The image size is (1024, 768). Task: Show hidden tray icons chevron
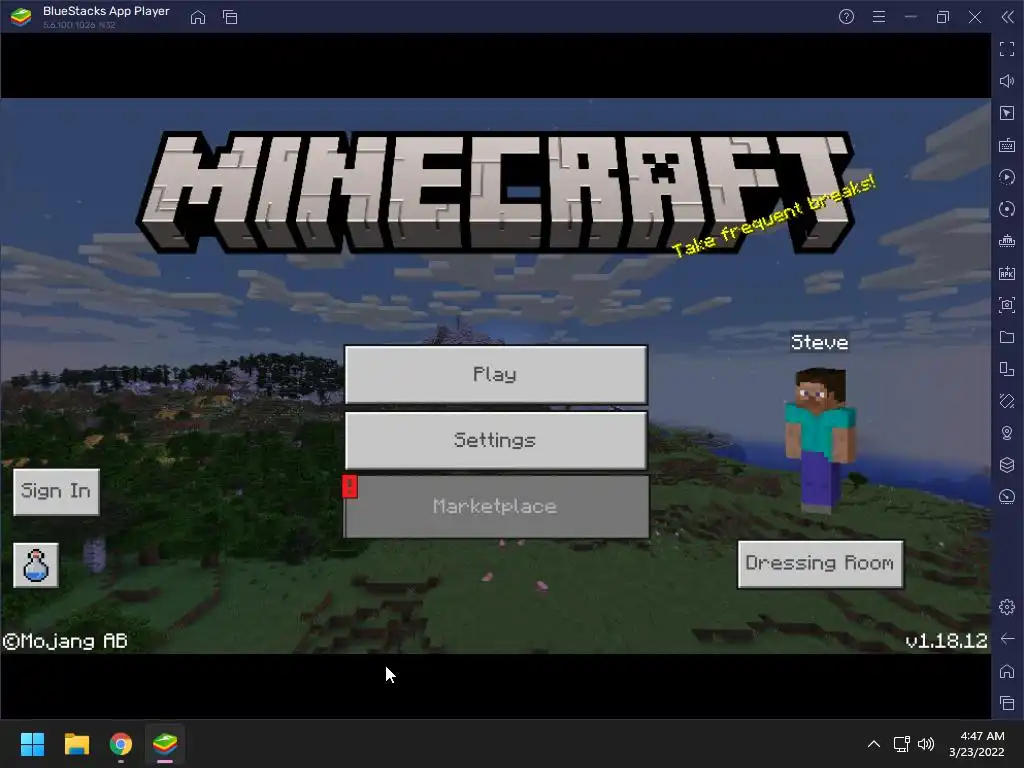click(873, 744)
